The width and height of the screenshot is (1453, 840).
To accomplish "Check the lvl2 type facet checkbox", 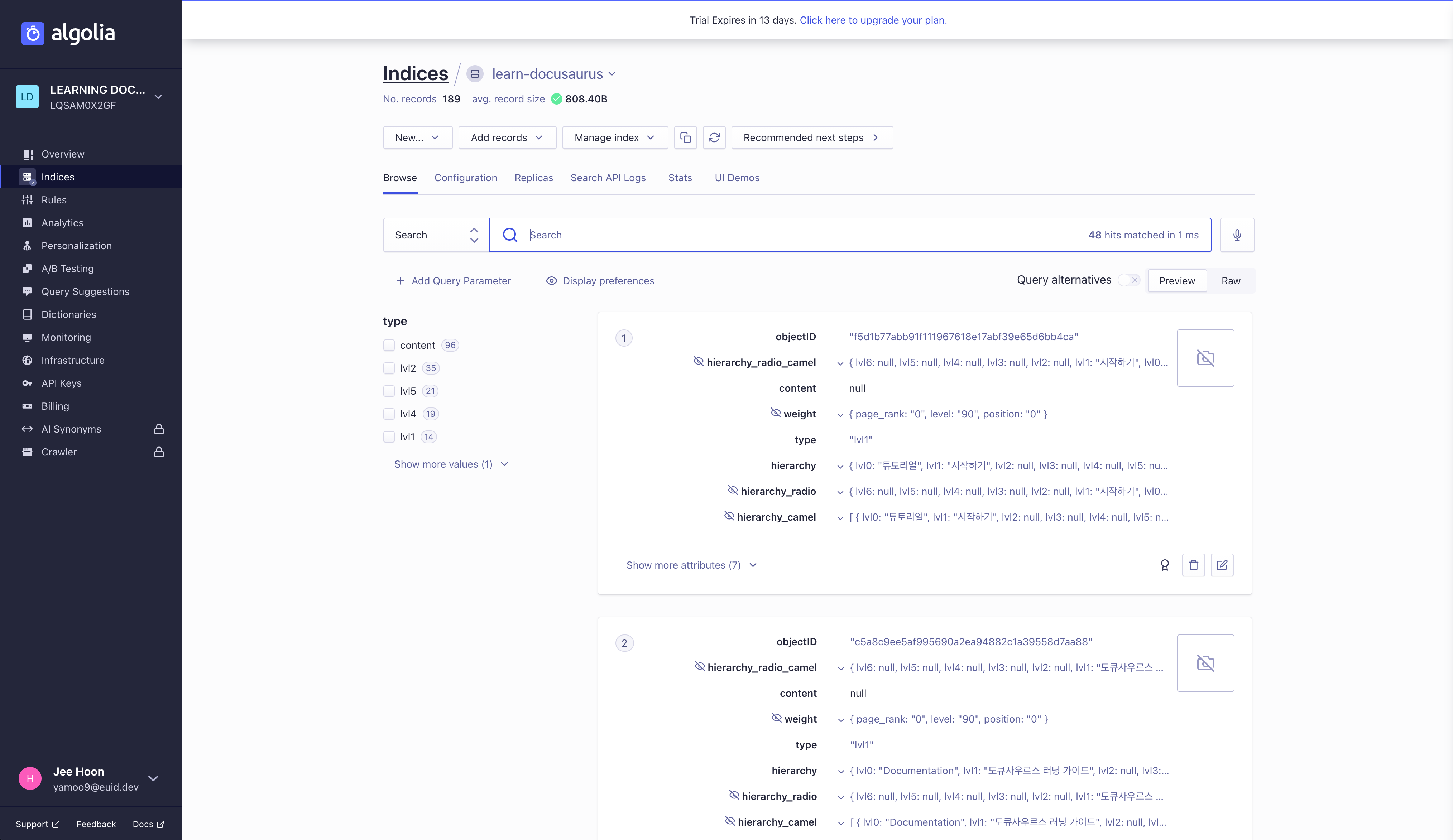I will tap(389, 368).
